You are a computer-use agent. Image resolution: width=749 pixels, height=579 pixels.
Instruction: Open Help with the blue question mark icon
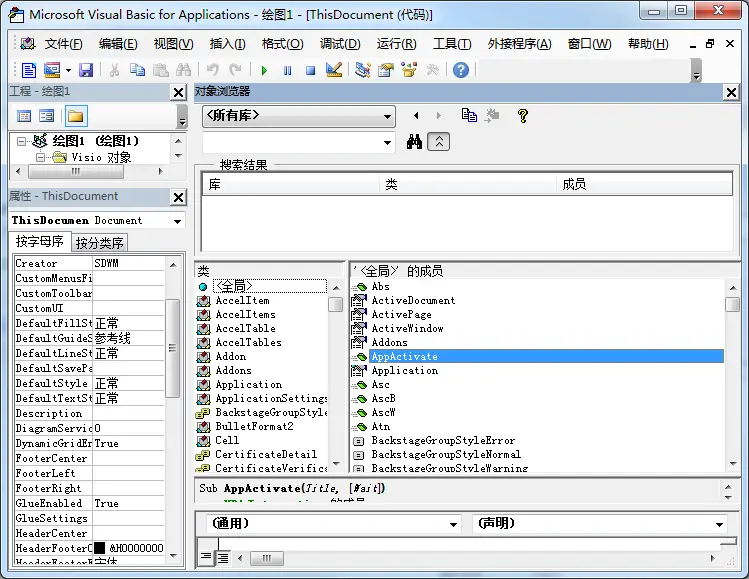461,70
